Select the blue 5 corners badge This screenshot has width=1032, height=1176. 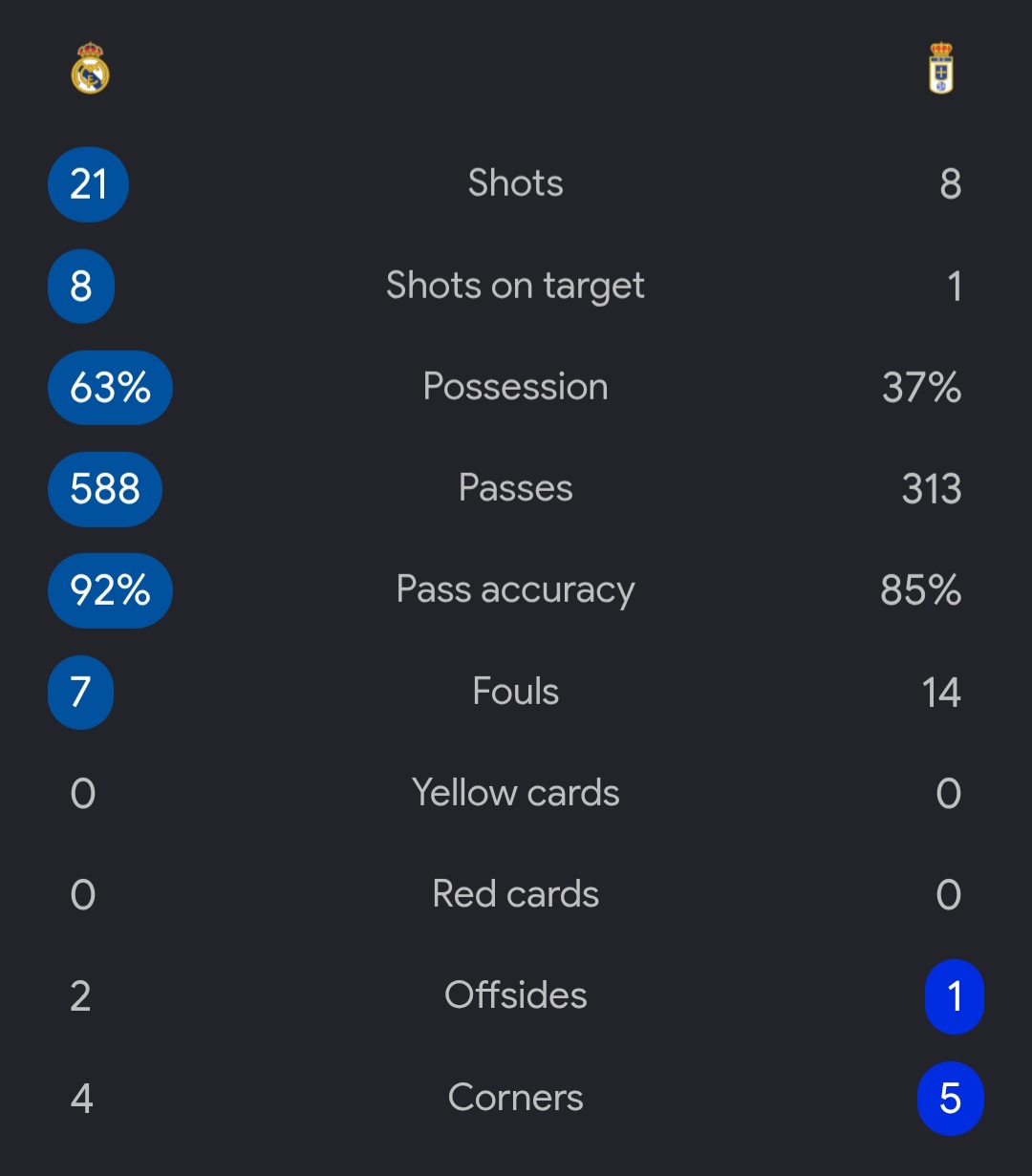click(951, 1098)
